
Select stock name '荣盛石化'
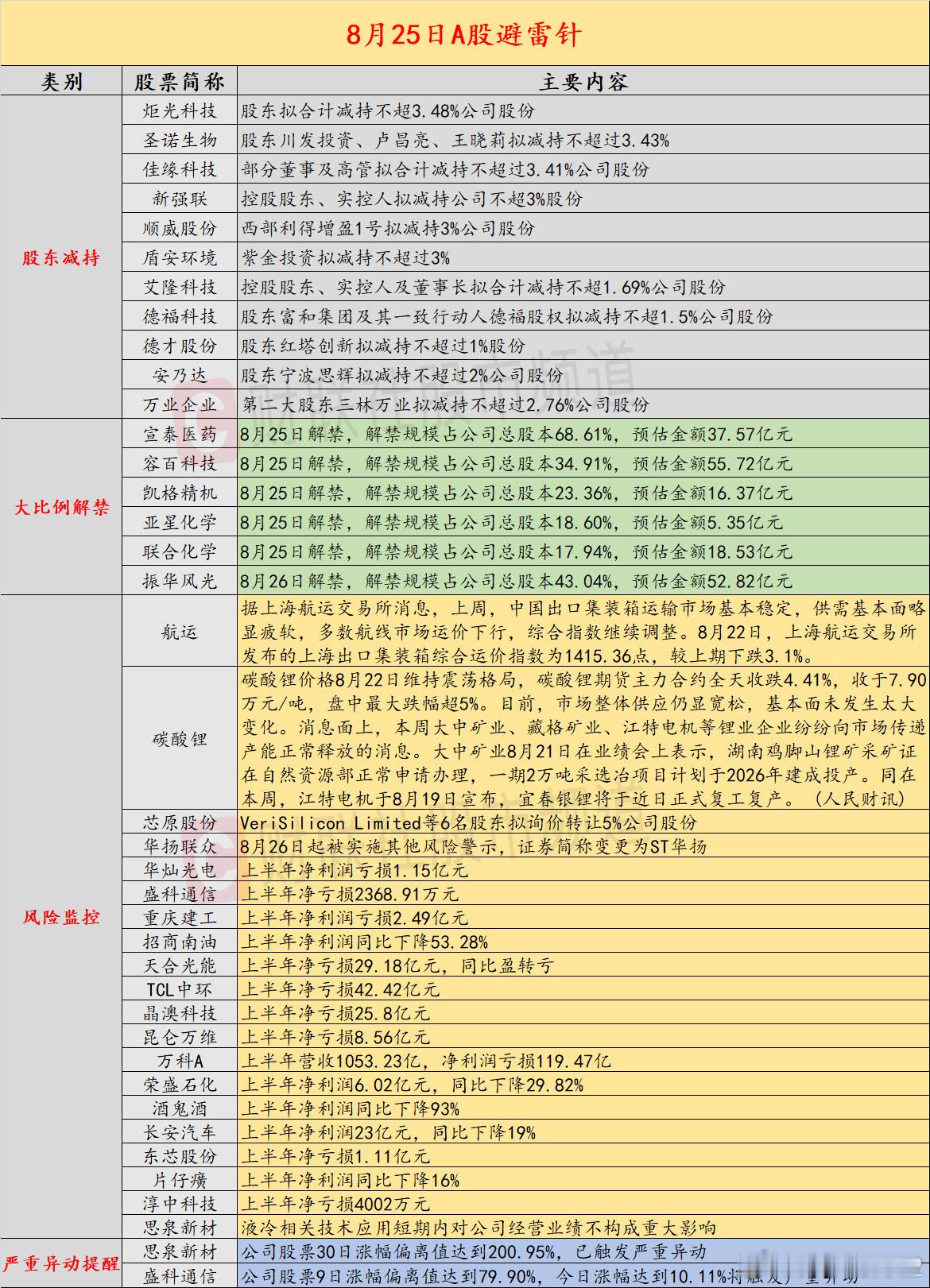(180, 1085)
